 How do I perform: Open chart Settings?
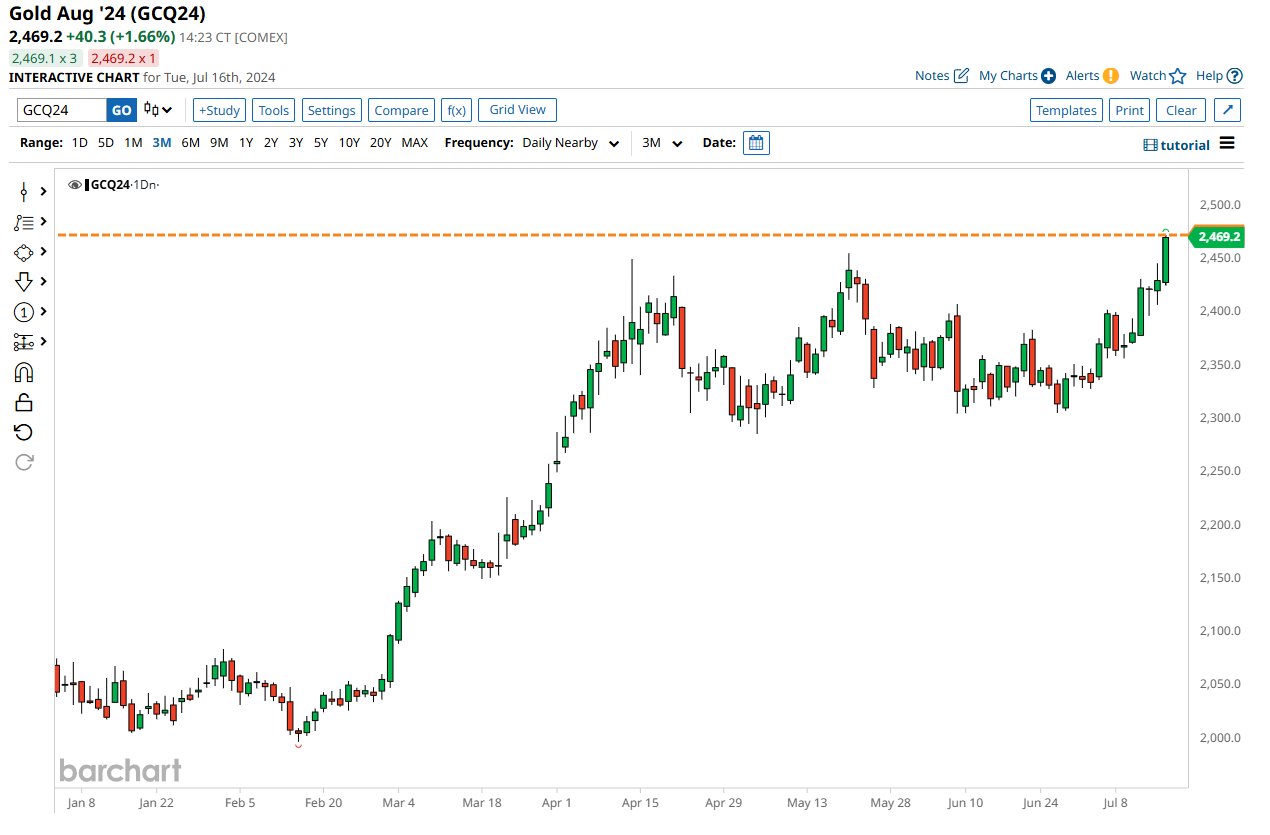pyautogui.click(x=331, y=110)
